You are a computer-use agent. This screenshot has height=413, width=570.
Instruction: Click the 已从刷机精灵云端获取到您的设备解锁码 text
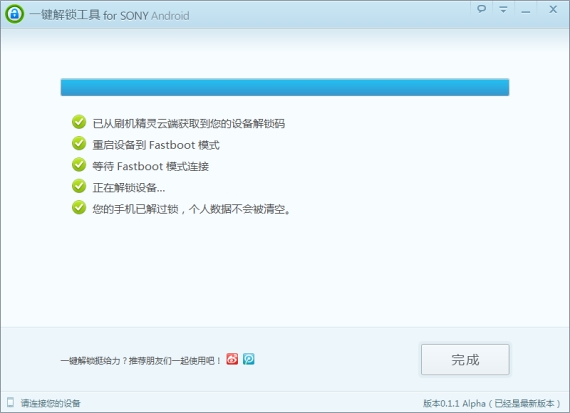189,124
